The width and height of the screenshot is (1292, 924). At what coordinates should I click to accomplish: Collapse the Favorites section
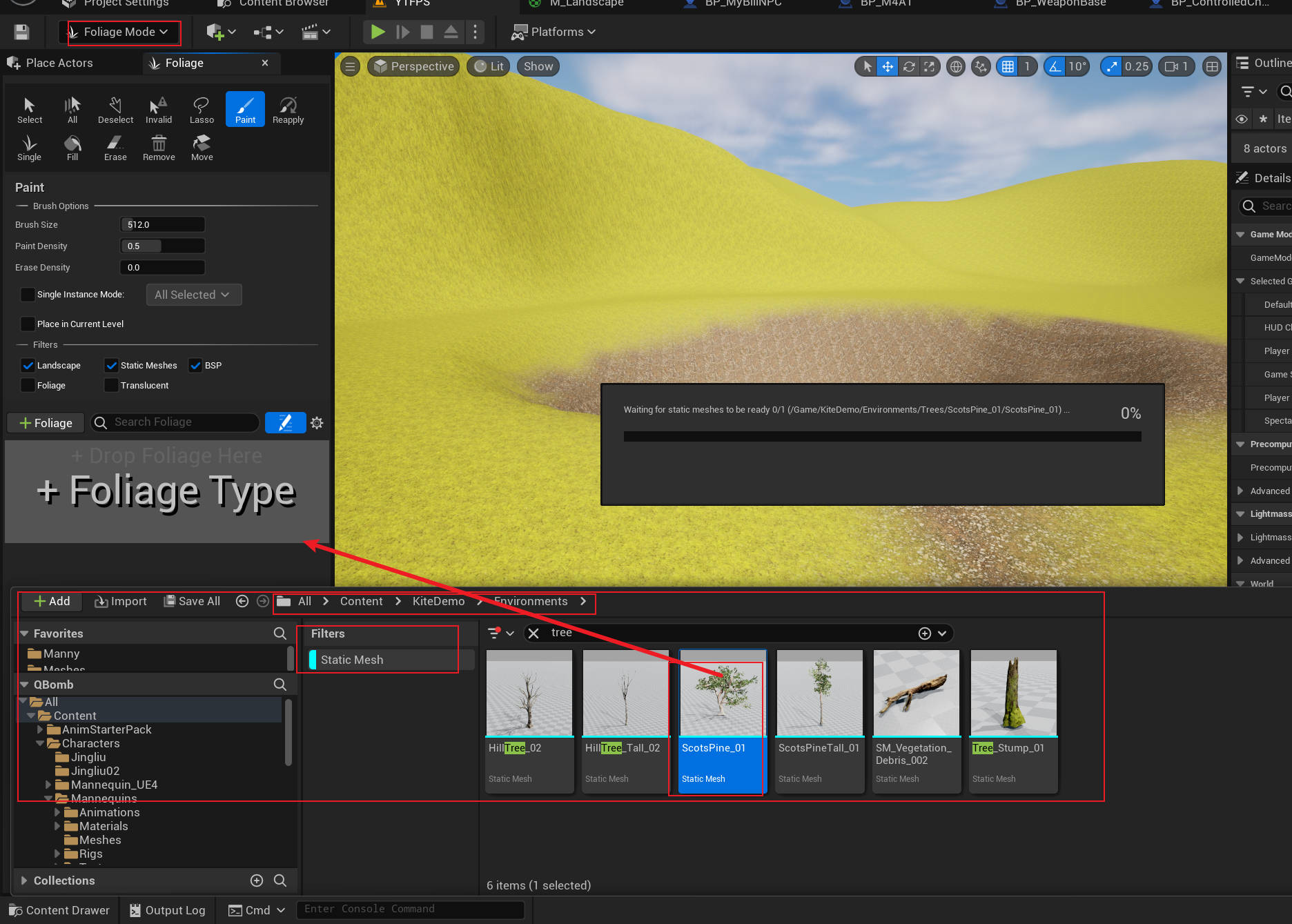click(x=25, y=633)
